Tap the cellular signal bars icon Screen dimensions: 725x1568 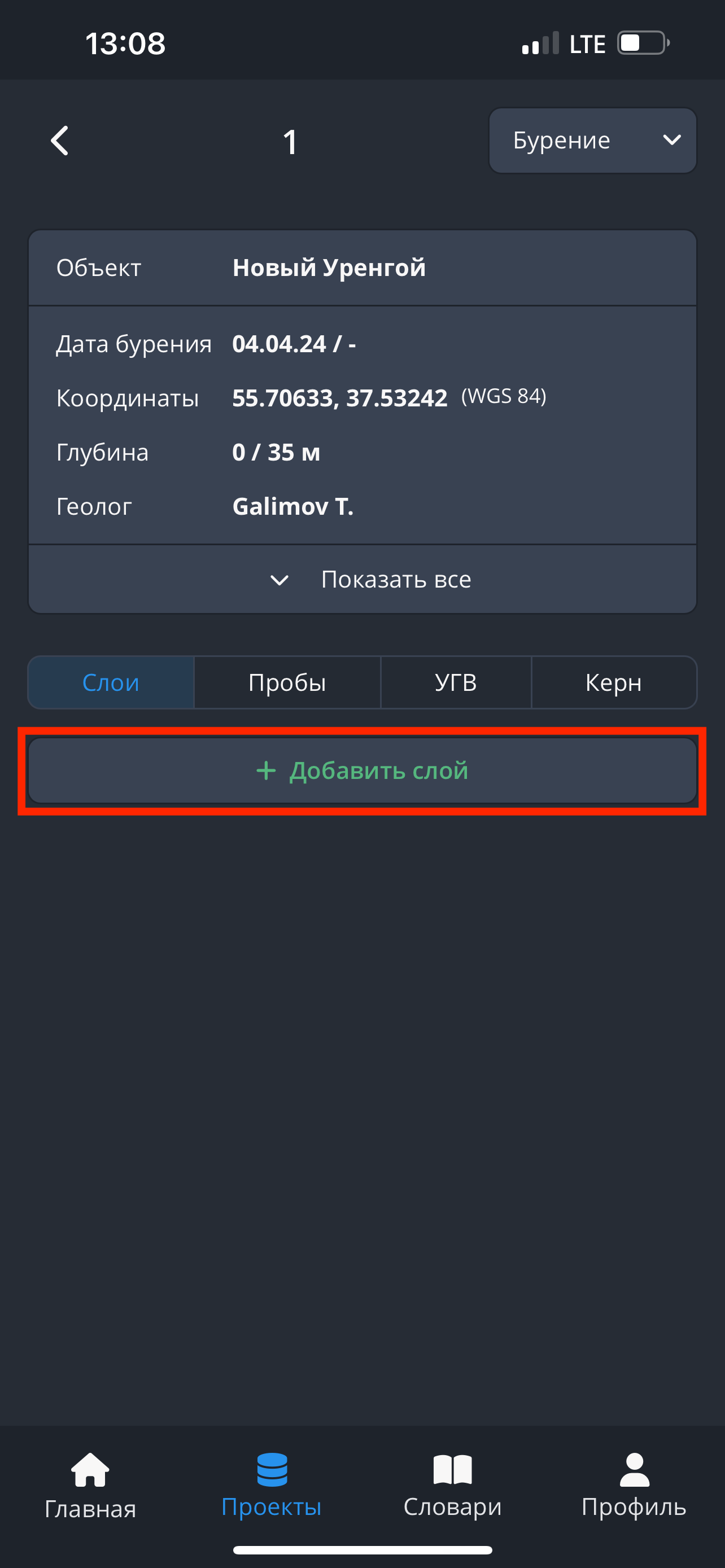540,44
